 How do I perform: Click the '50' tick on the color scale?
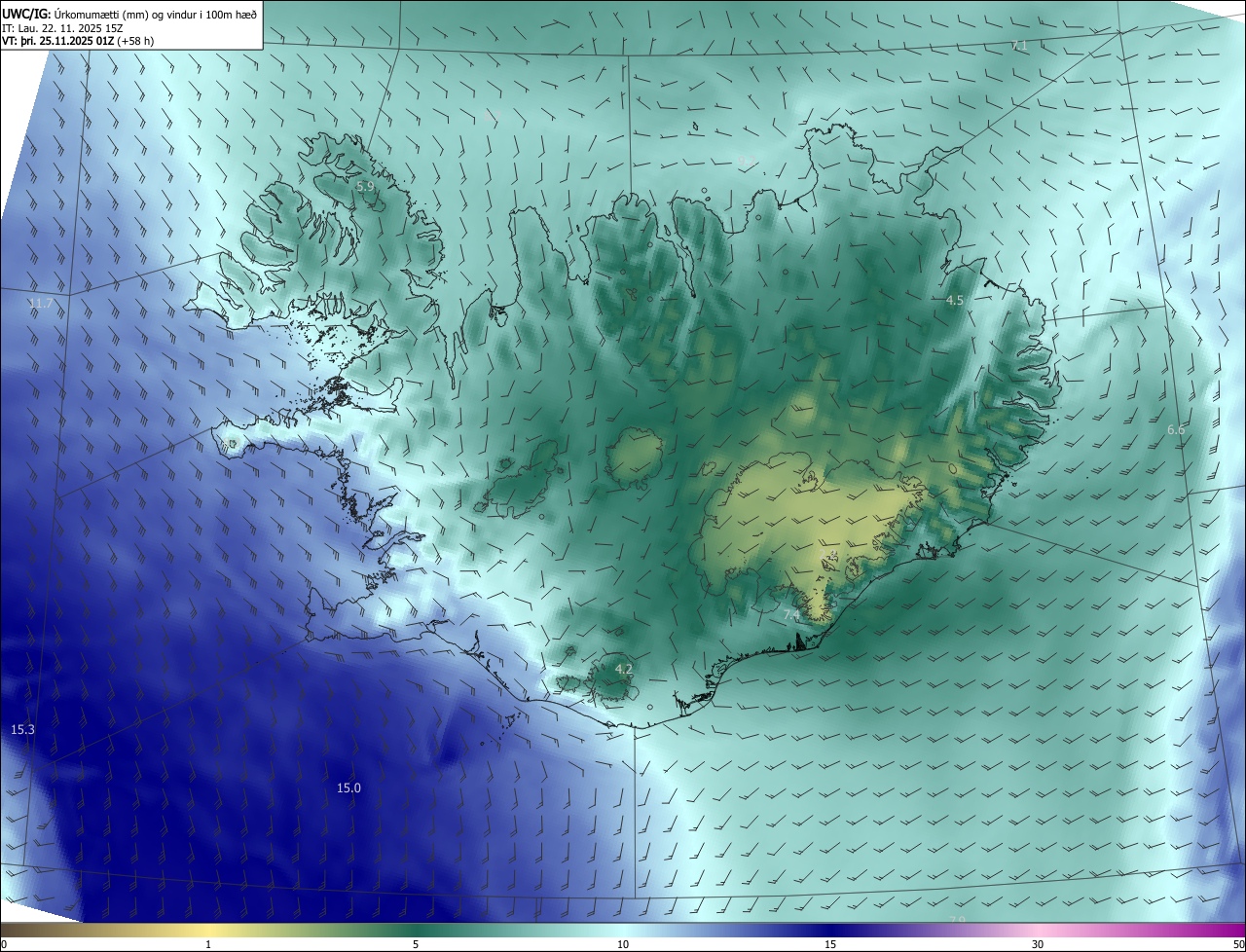(x=1238, y=944)
